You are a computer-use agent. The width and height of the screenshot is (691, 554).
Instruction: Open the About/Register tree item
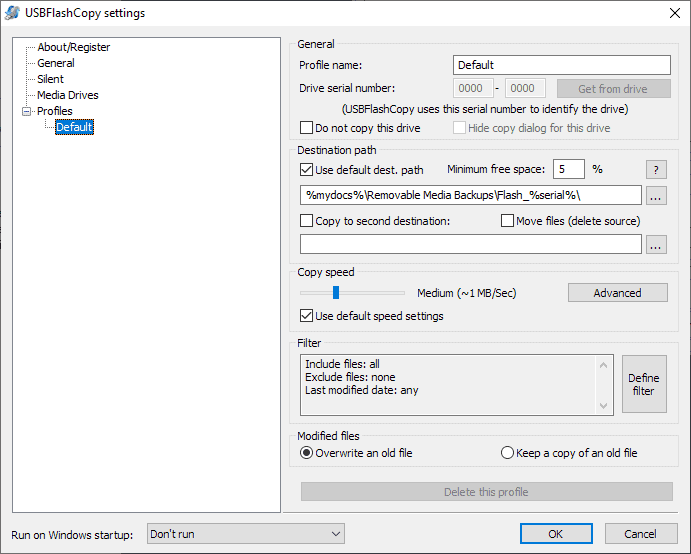[74, 47]
